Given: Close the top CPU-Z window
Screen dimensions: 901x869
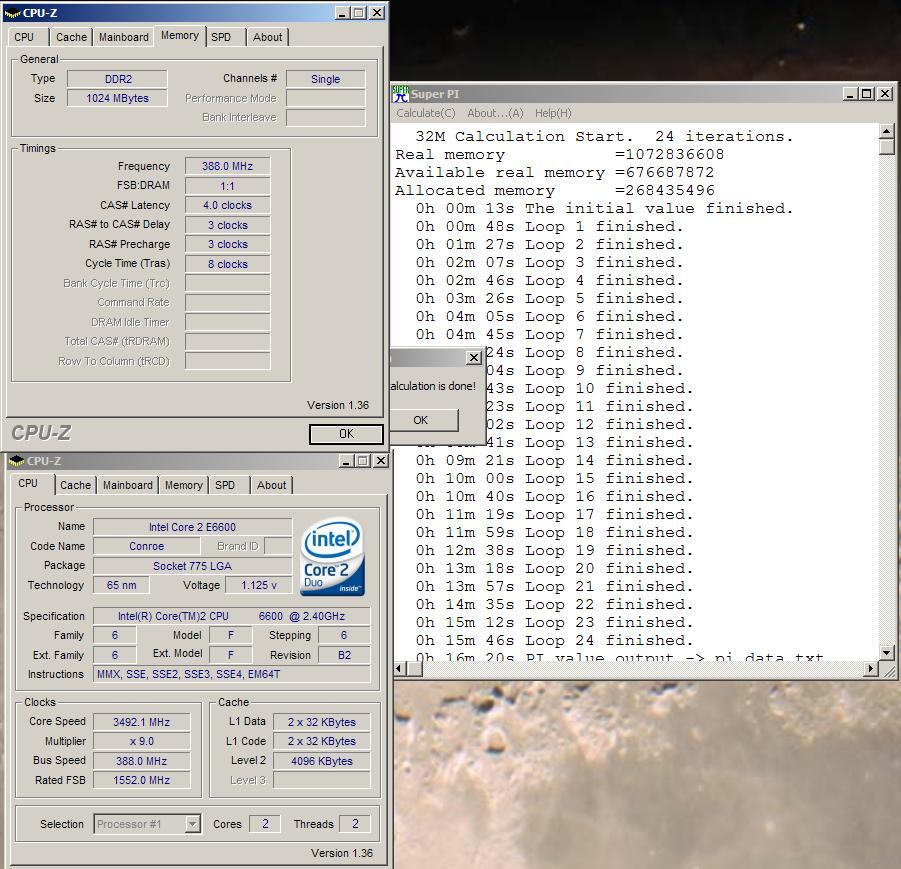Looking at the screenshot, I should click(377, 13).
